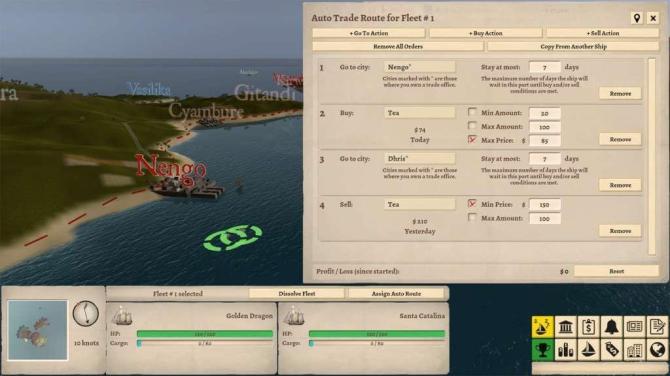Viewport: 670px width, 376px height.
Task: Click the green fleet marker on the water
Action: pyautogui.click(x=233, y=238)
